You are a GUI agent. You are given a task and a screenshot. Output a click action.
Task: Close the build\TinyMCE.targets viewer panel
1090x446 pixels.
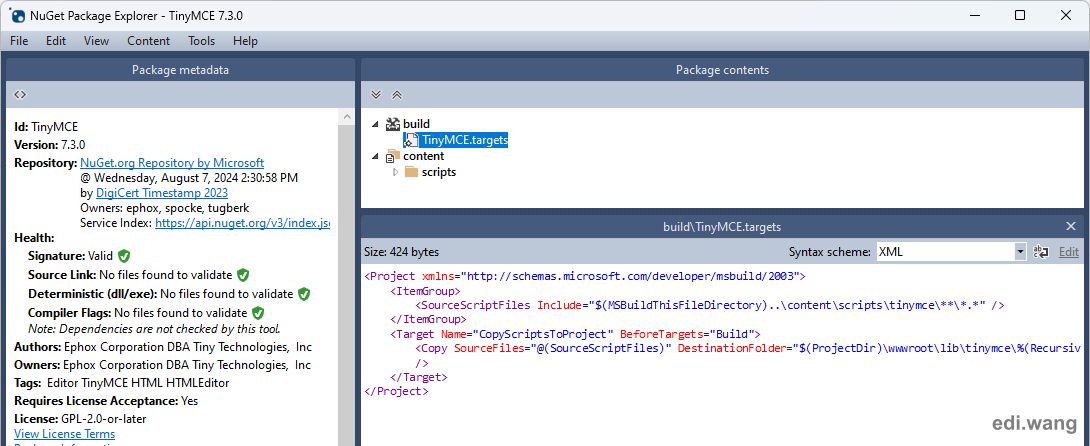(x=1071, y=226)
